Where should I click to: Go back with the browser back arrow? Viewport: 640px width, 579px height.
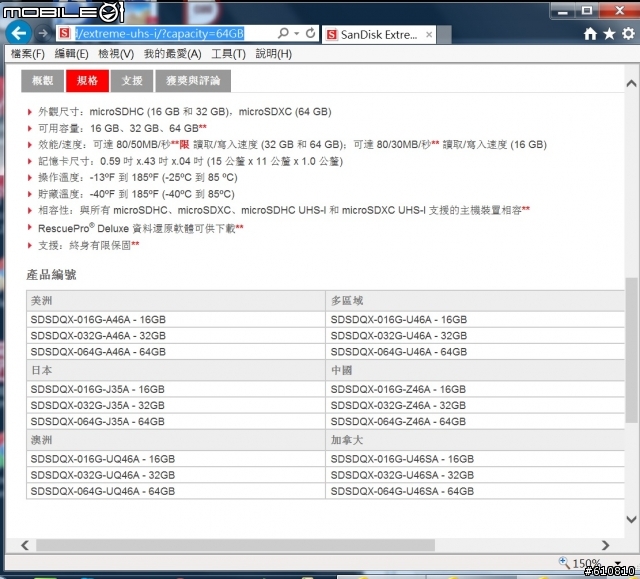point(18,33)
